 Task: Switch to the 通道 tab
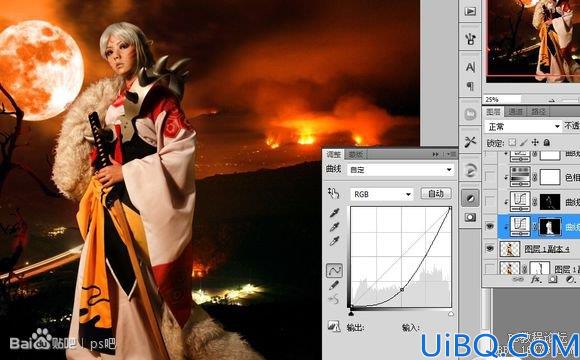click(515, 111)
